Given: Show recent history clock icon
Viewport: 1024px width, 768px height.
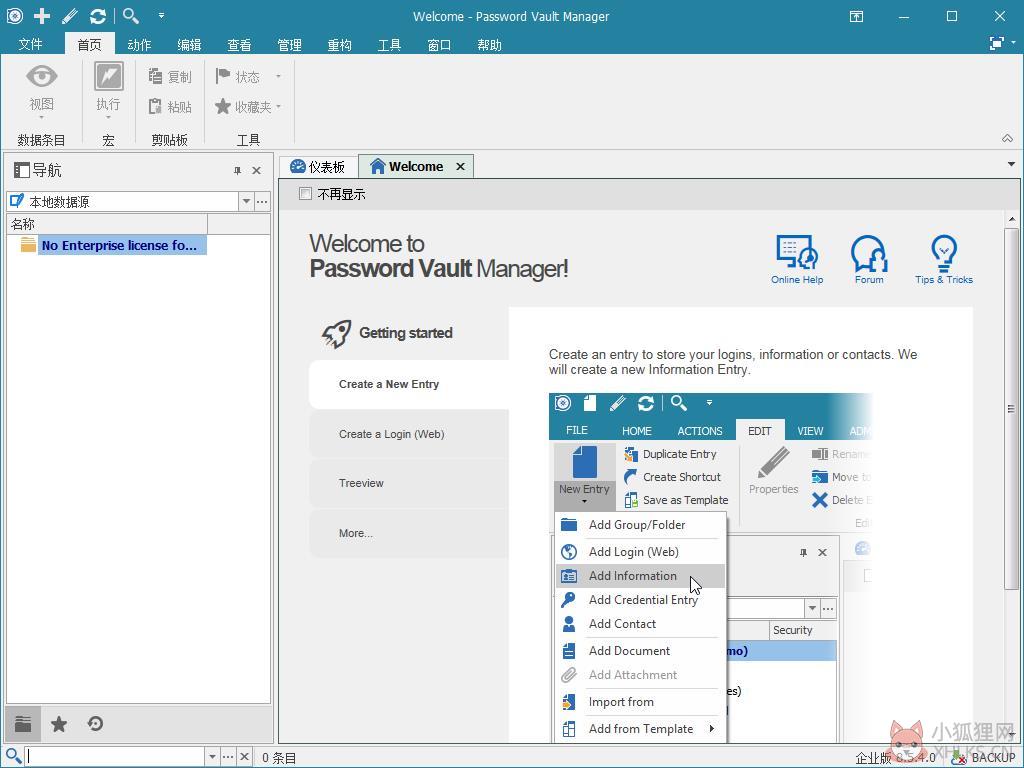Looking at the screenshot, I should click(x=95, y=724).
